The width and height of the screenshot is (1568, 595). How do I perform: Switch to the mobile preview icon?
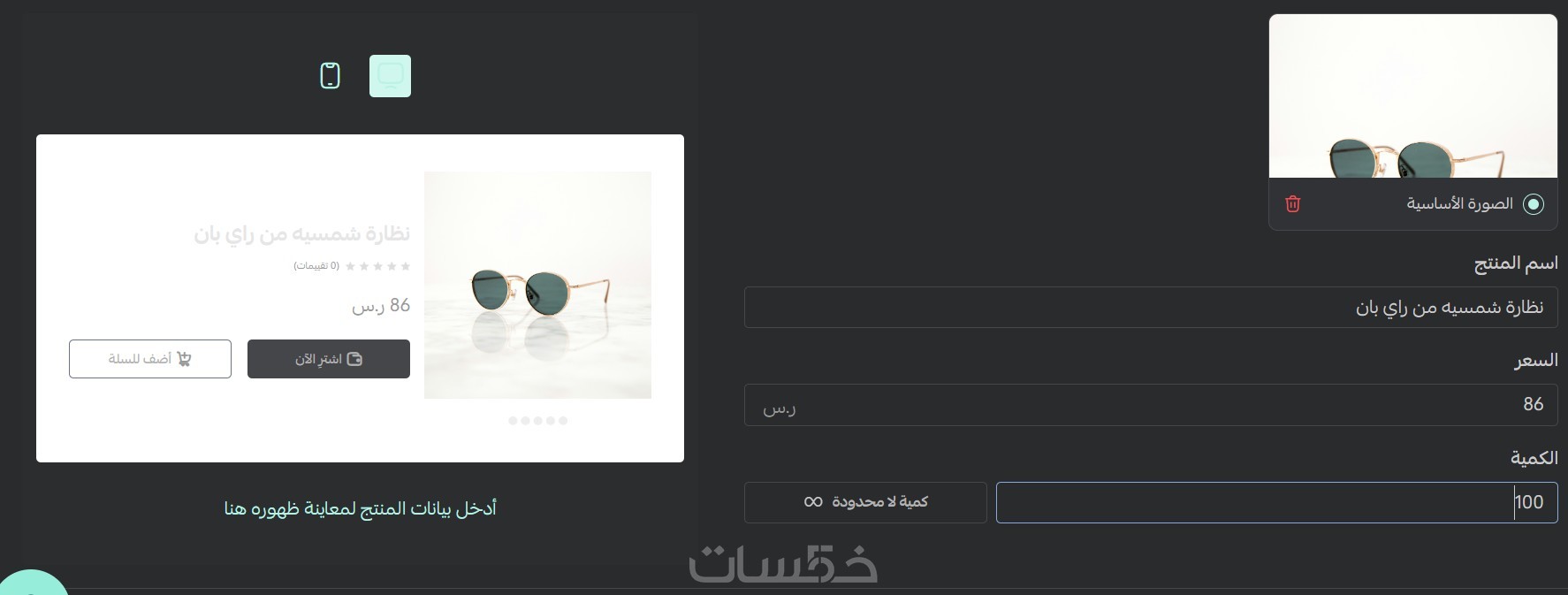click(x=330, y=76)
